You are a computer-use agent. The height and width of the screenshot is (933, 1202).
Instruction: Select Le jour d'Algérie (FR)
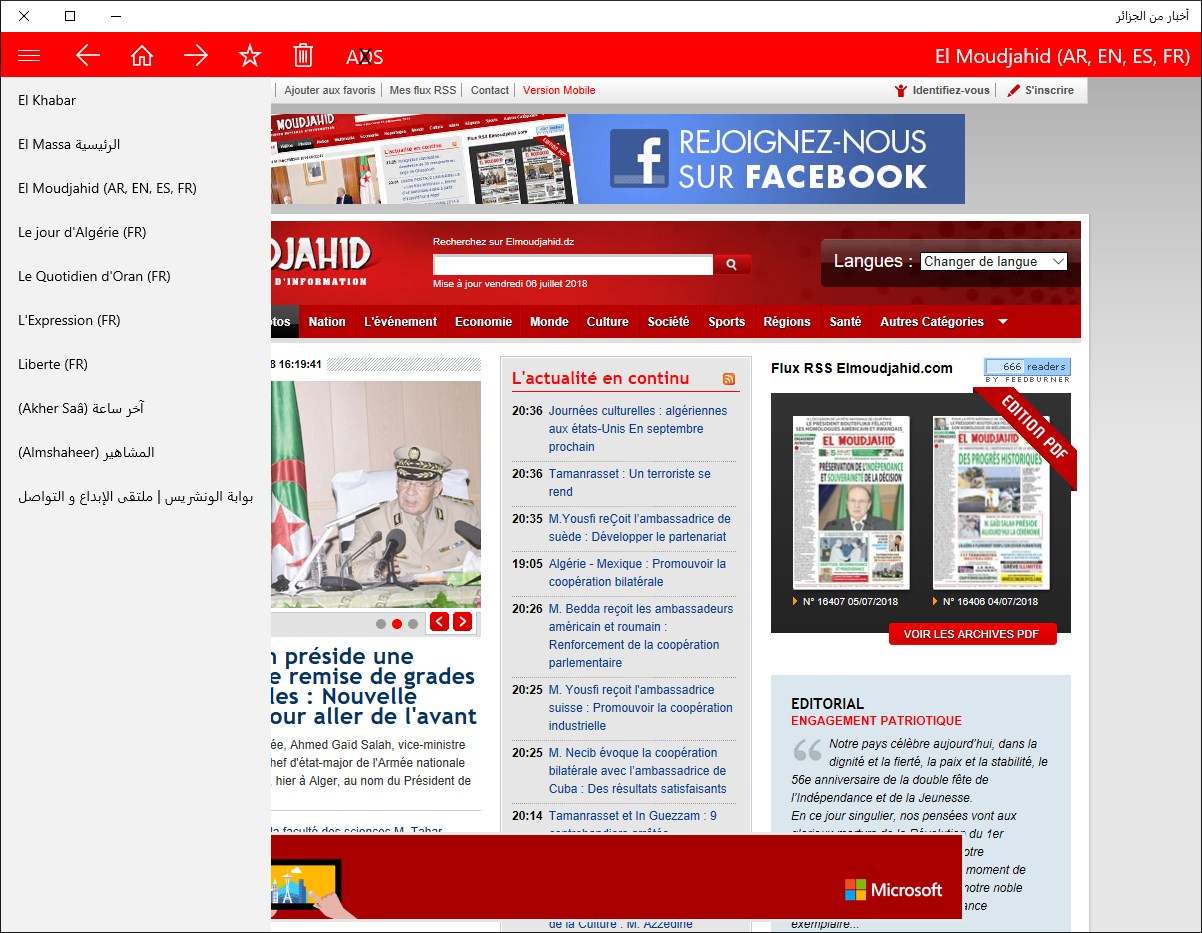(135, 232)
